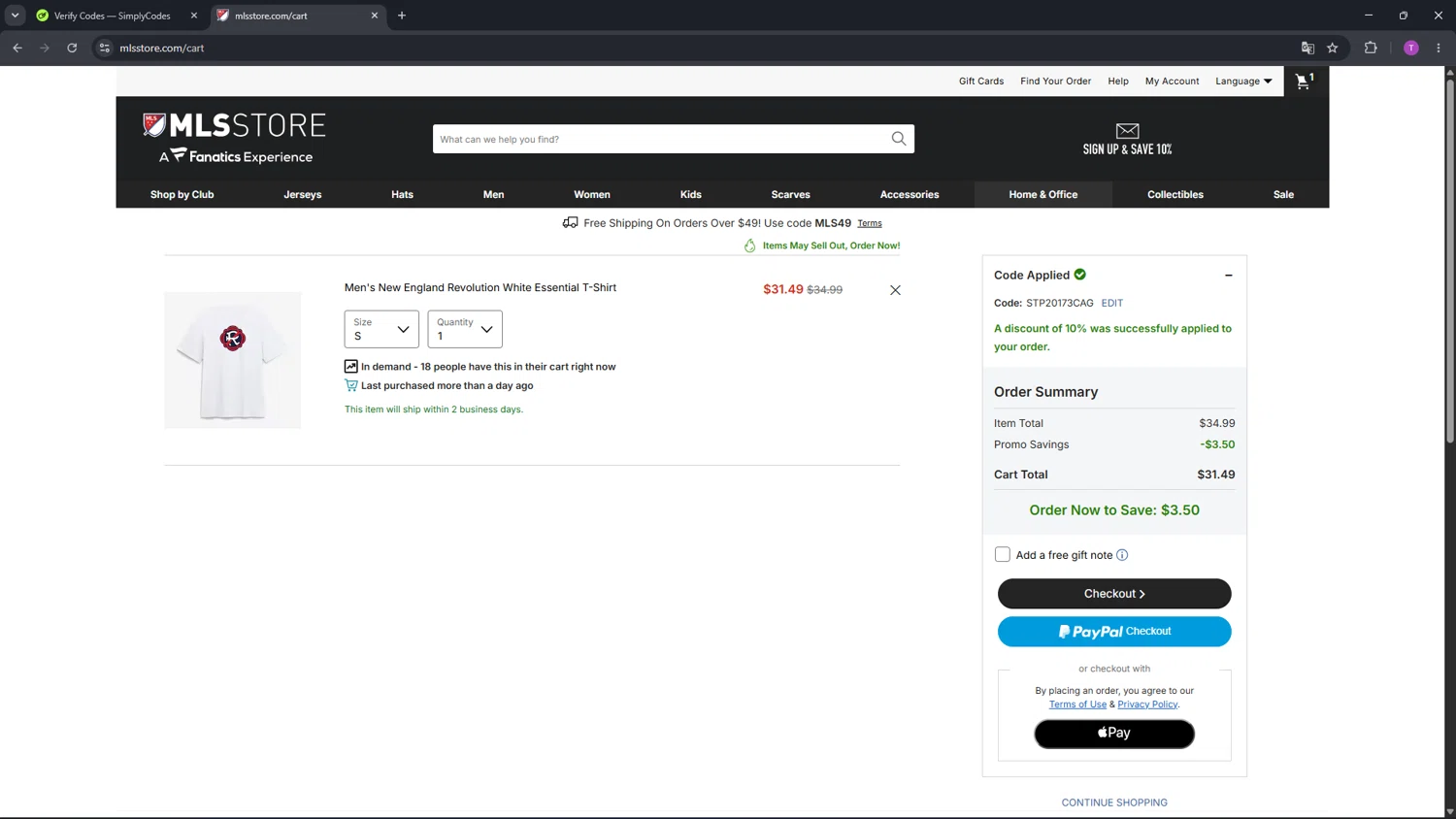Click the gift note info icon
Viewport: 1456px width, 819px height.
1122,555
